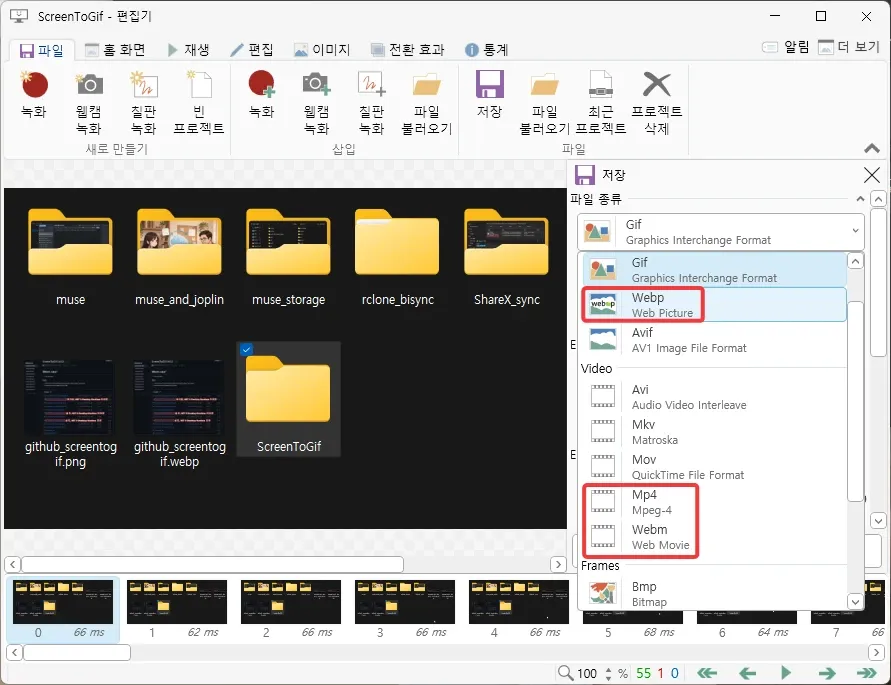
Task: Click 더 보기 extras button
Action: click(x=849, y=47)
